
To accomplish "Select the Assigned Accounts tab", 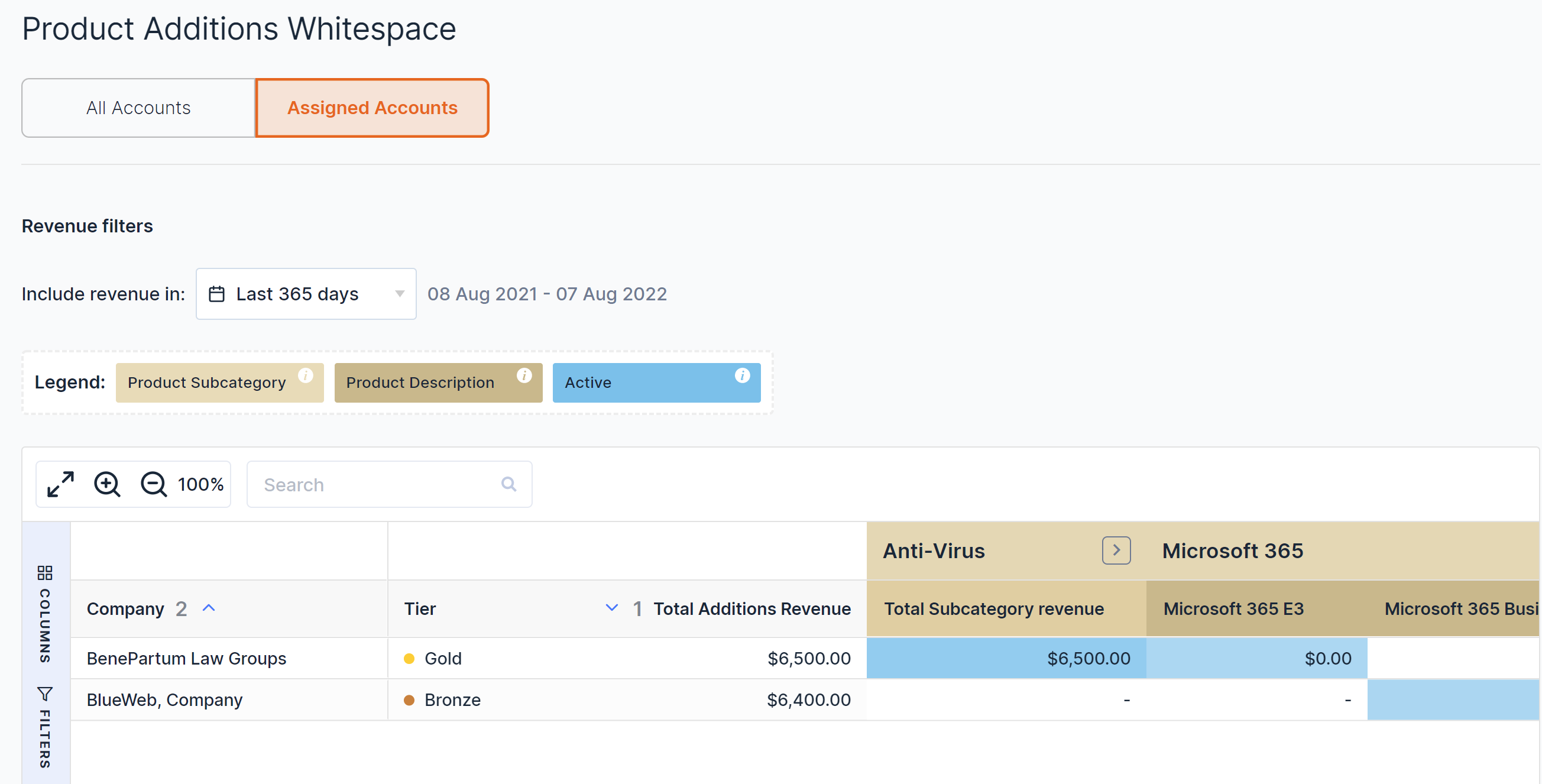I will [x=372, y=108].
